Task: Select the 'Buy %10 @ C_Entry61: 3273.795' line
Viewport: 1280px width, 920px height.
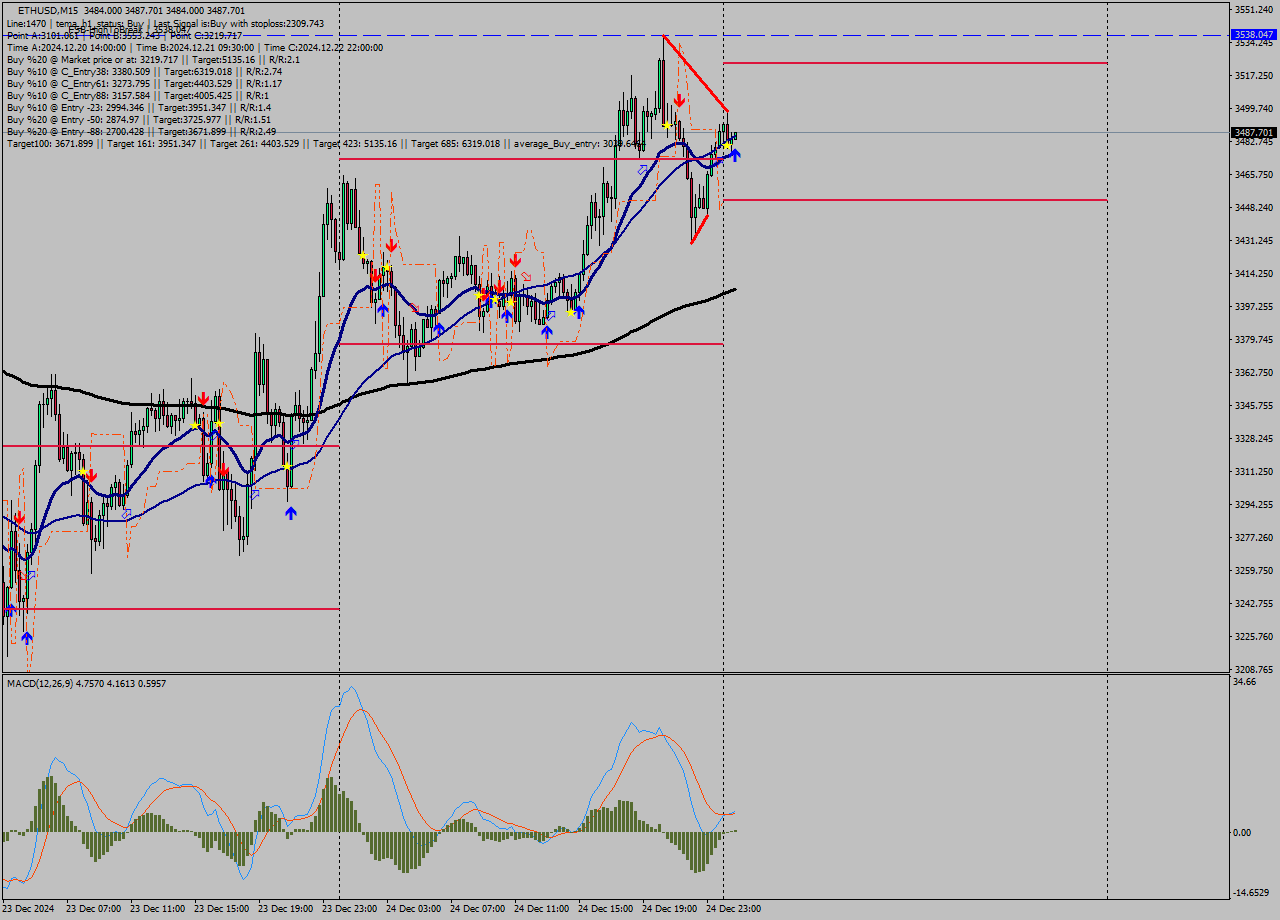Action: point(144,83)
